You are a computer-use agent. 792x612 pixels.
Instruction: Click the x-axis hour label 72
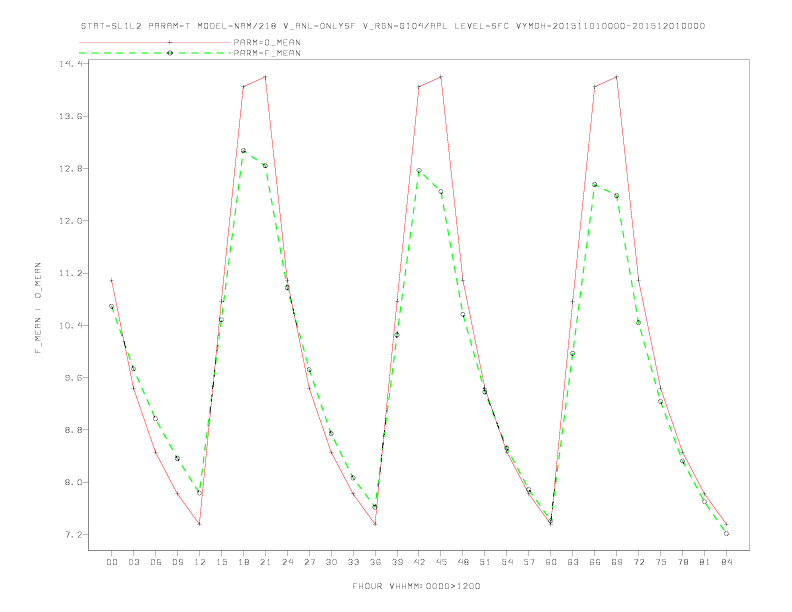click(x=638, y=562)
